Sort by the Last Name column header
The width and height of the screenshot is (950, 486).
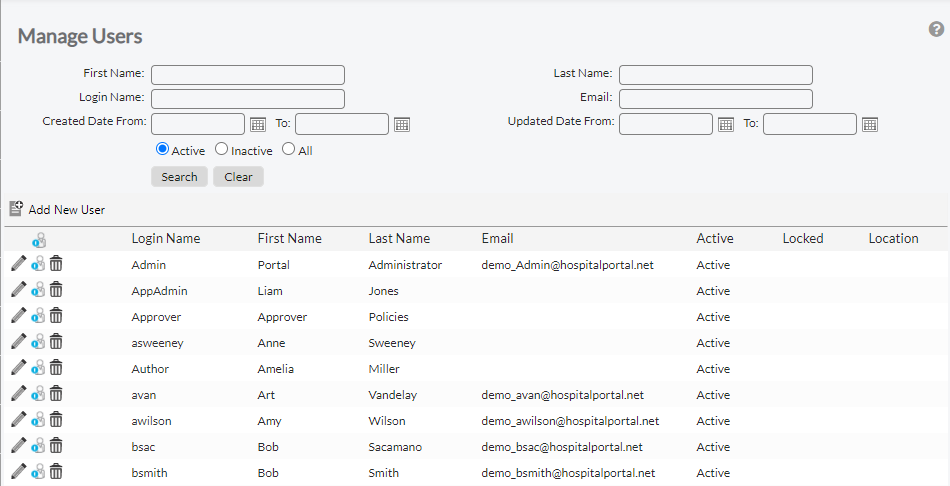click(399, 238)
